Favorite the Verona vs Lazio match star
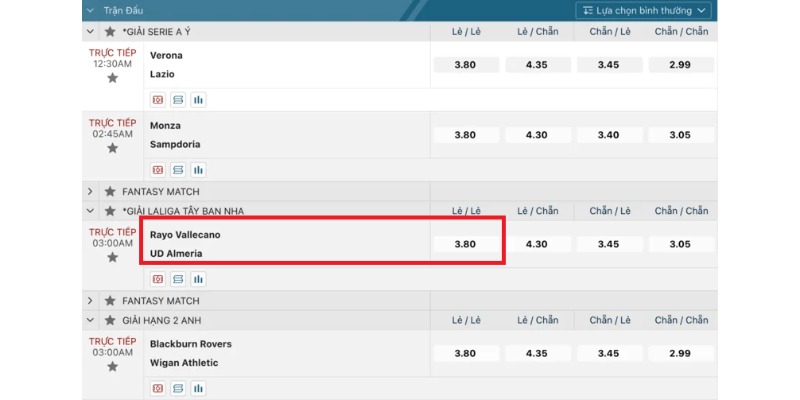Image resolution: width=800 pixels, height=400 pixels. tap(112, 78)
